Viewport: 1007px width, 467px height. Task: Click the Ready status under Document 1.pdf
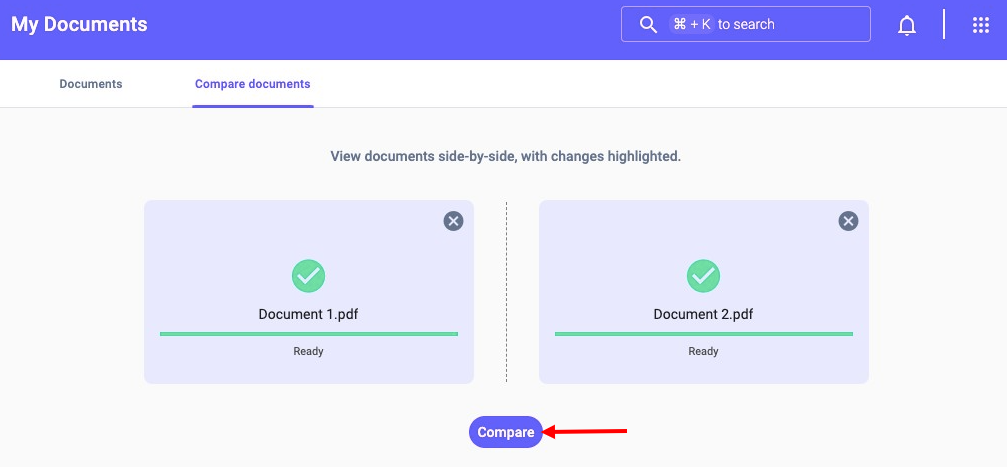point(308,351)
